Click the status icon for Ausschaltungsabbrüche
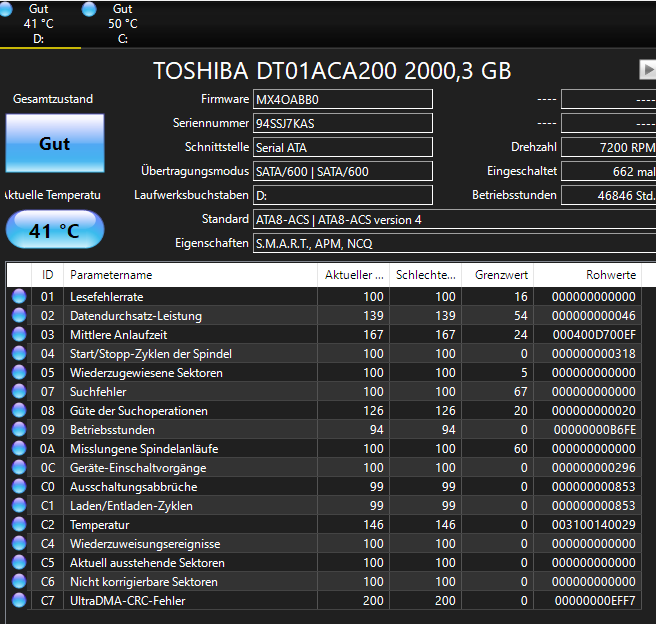This screenshot has width=656, height=624. tap(19, 486)
